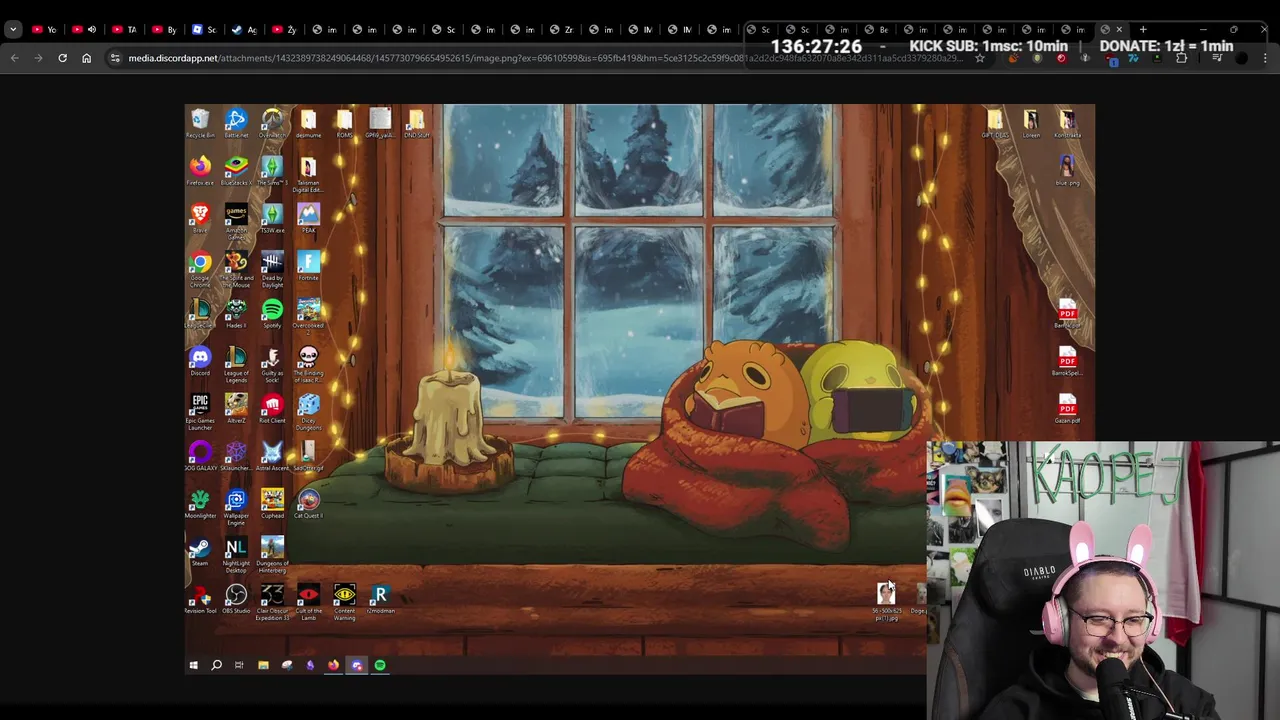The width and height of the screenshot is (1280, 720).
Task: Open the Discord desktop shortcut
Action: 200,361
